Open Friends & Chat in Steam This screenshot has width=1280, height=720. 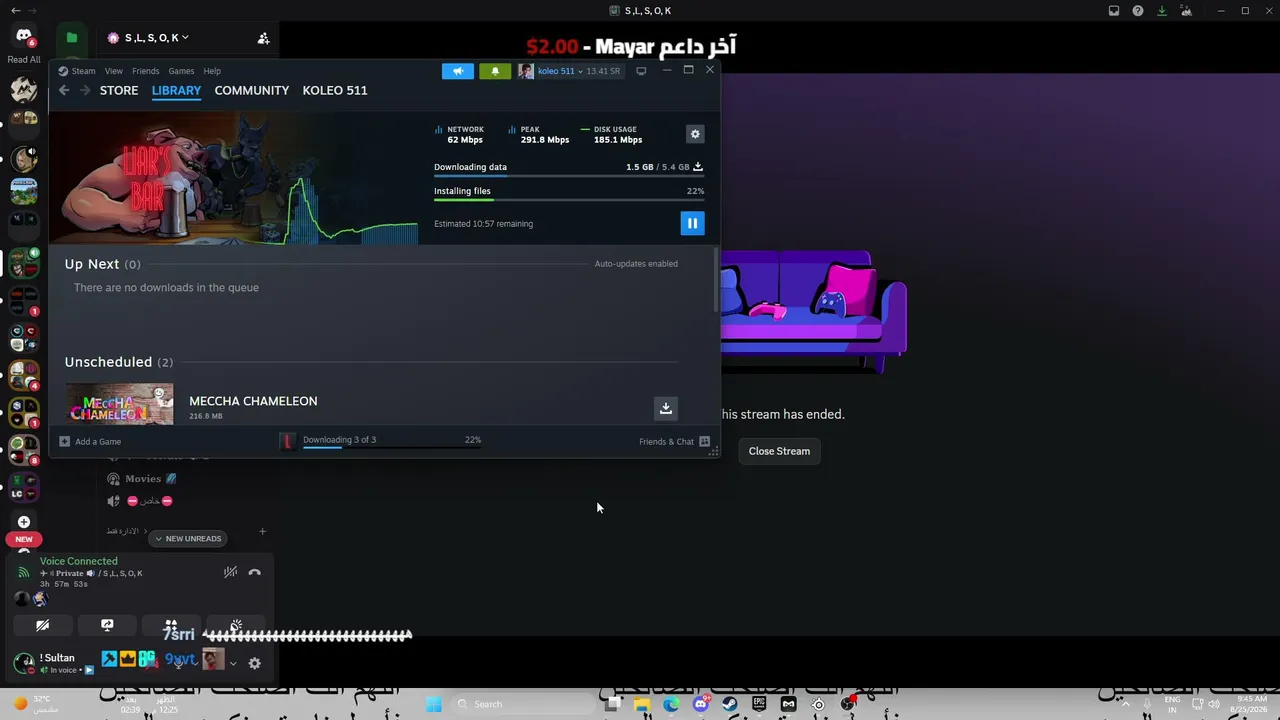click(674, 441)
